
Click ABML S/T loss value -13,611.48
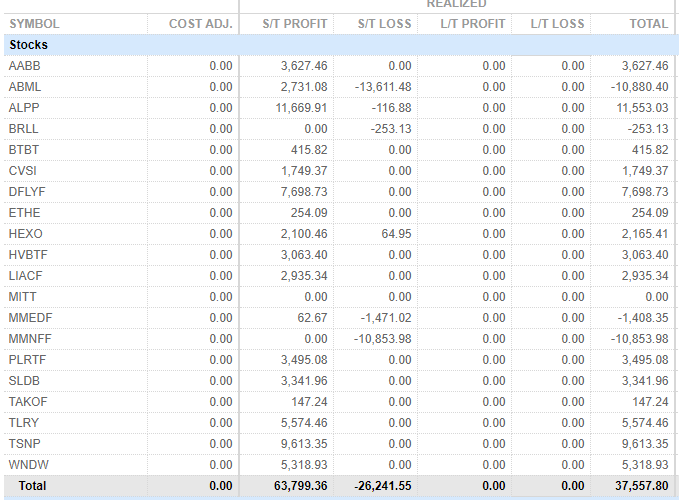[x=383, y=87]
